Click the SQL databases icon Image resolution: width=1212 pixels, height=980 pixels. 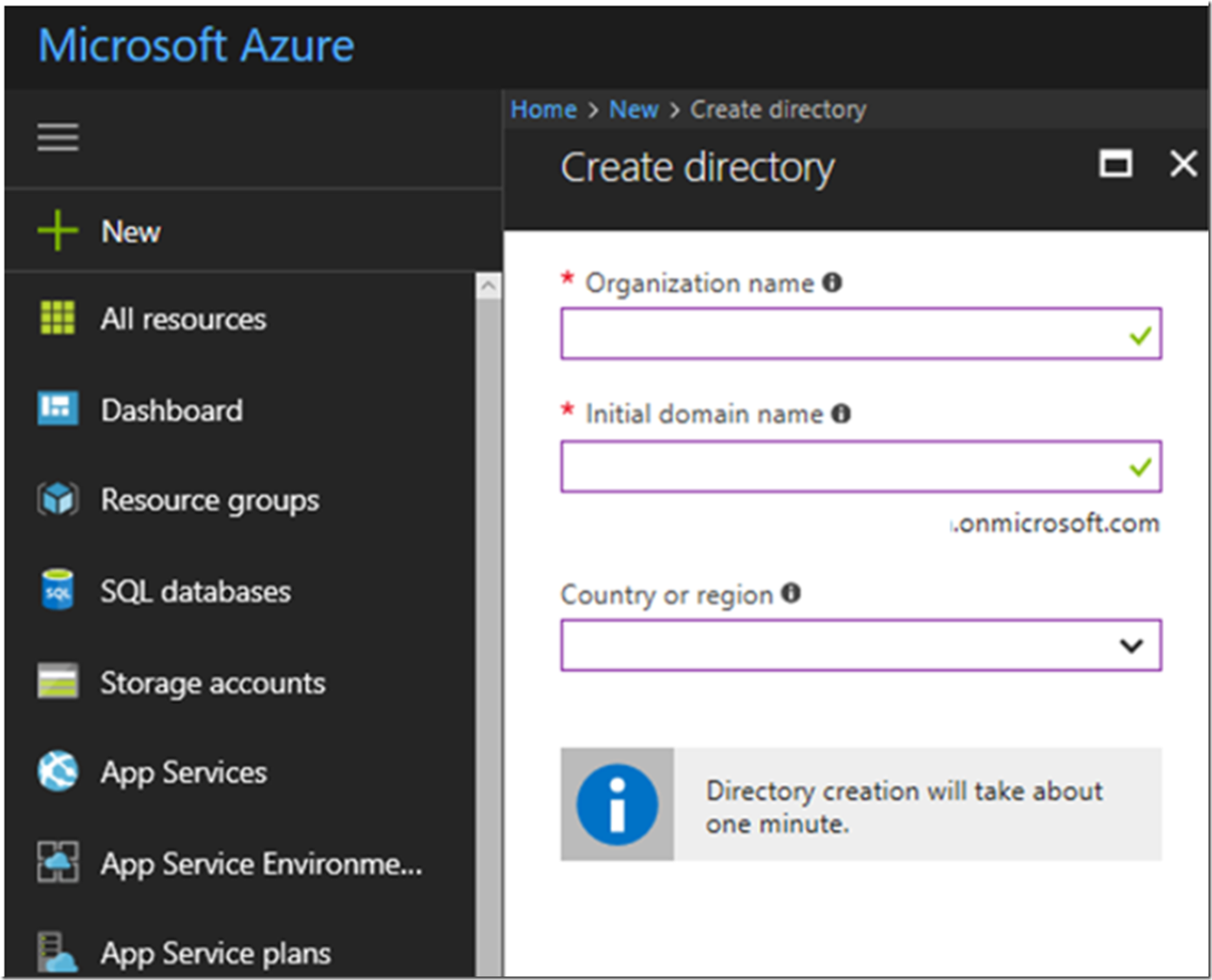click(58, 590)
